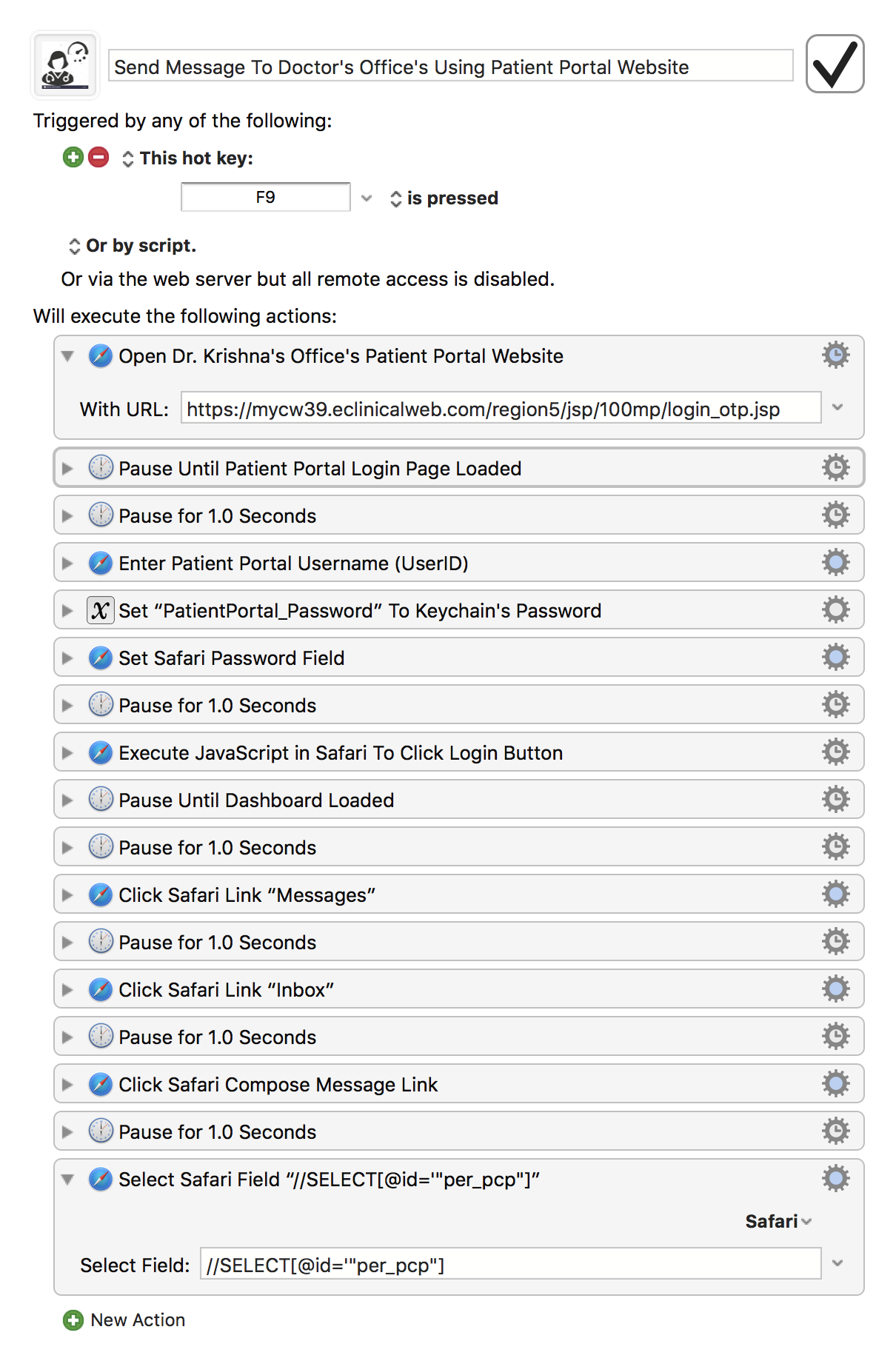
Task: Remove the hot key trigger with red minus
Action: click(x=98, y=157)
